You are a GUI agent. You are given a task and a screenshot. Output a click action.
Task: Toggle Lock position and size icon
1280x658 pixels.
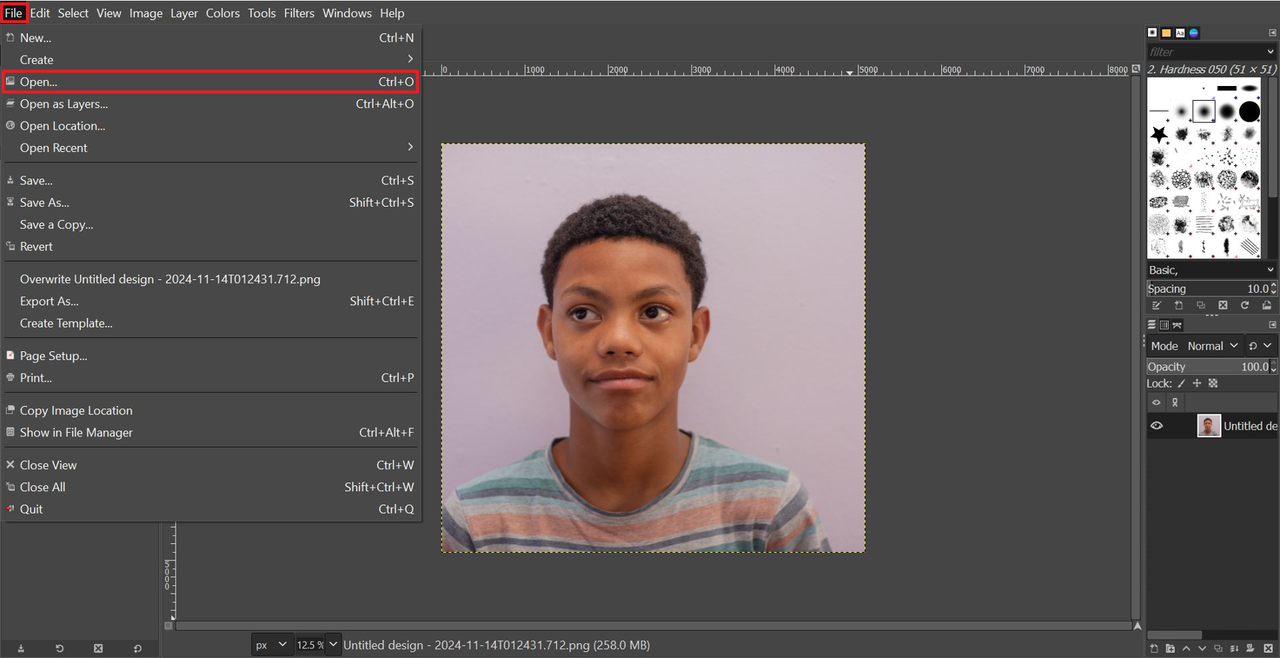point(1197,383)
